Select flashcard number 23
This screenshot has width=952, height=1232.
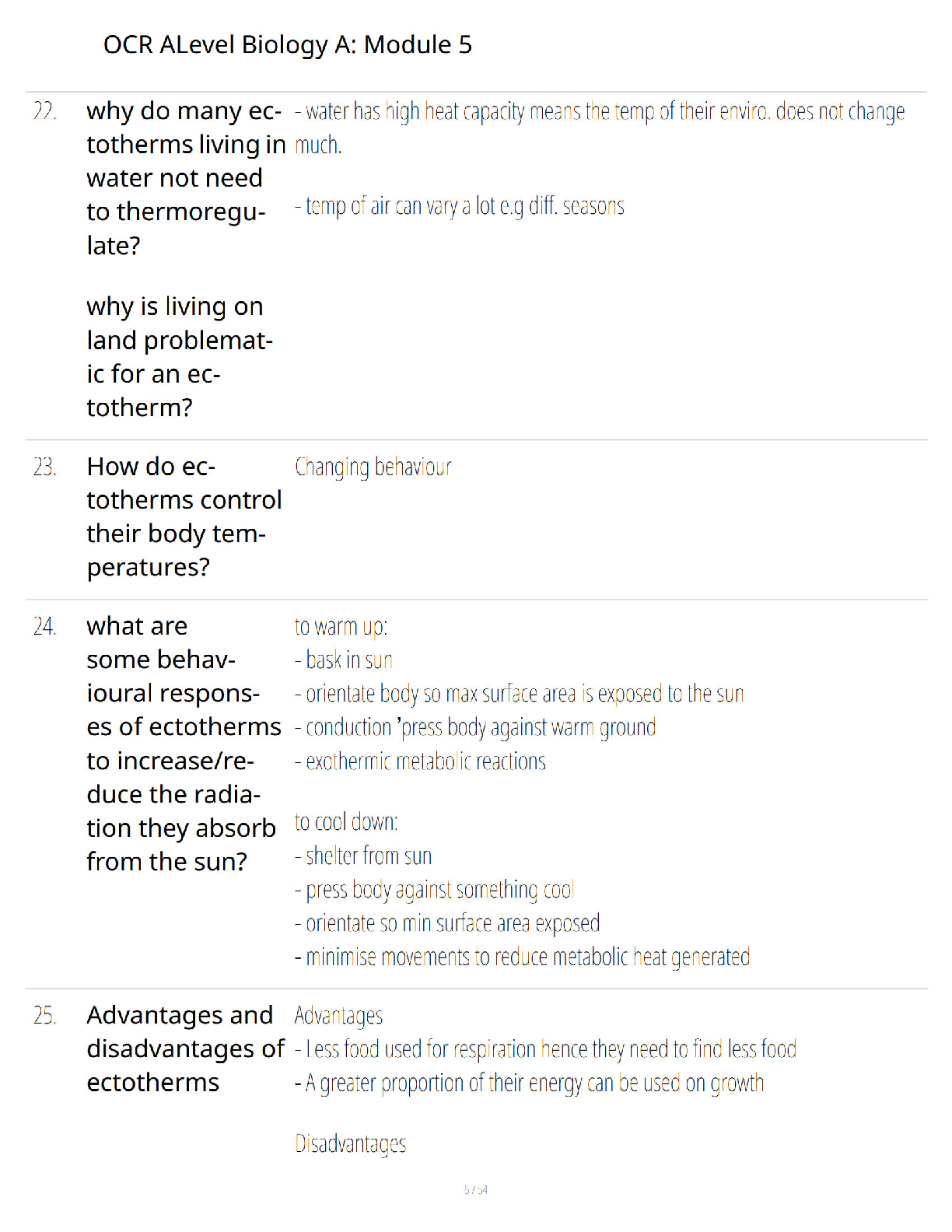45,467
